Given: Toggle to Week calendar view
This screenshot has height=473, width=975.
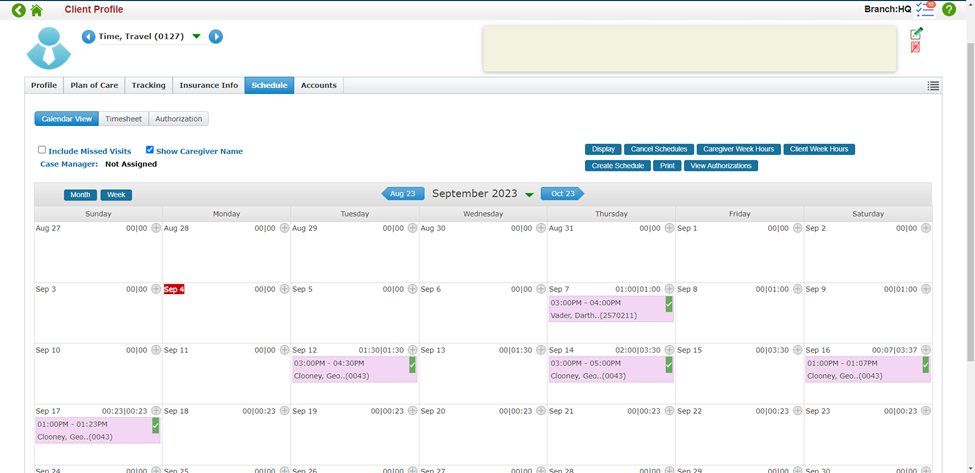Looking at the screenshot, I should click(x=116, y=195).
